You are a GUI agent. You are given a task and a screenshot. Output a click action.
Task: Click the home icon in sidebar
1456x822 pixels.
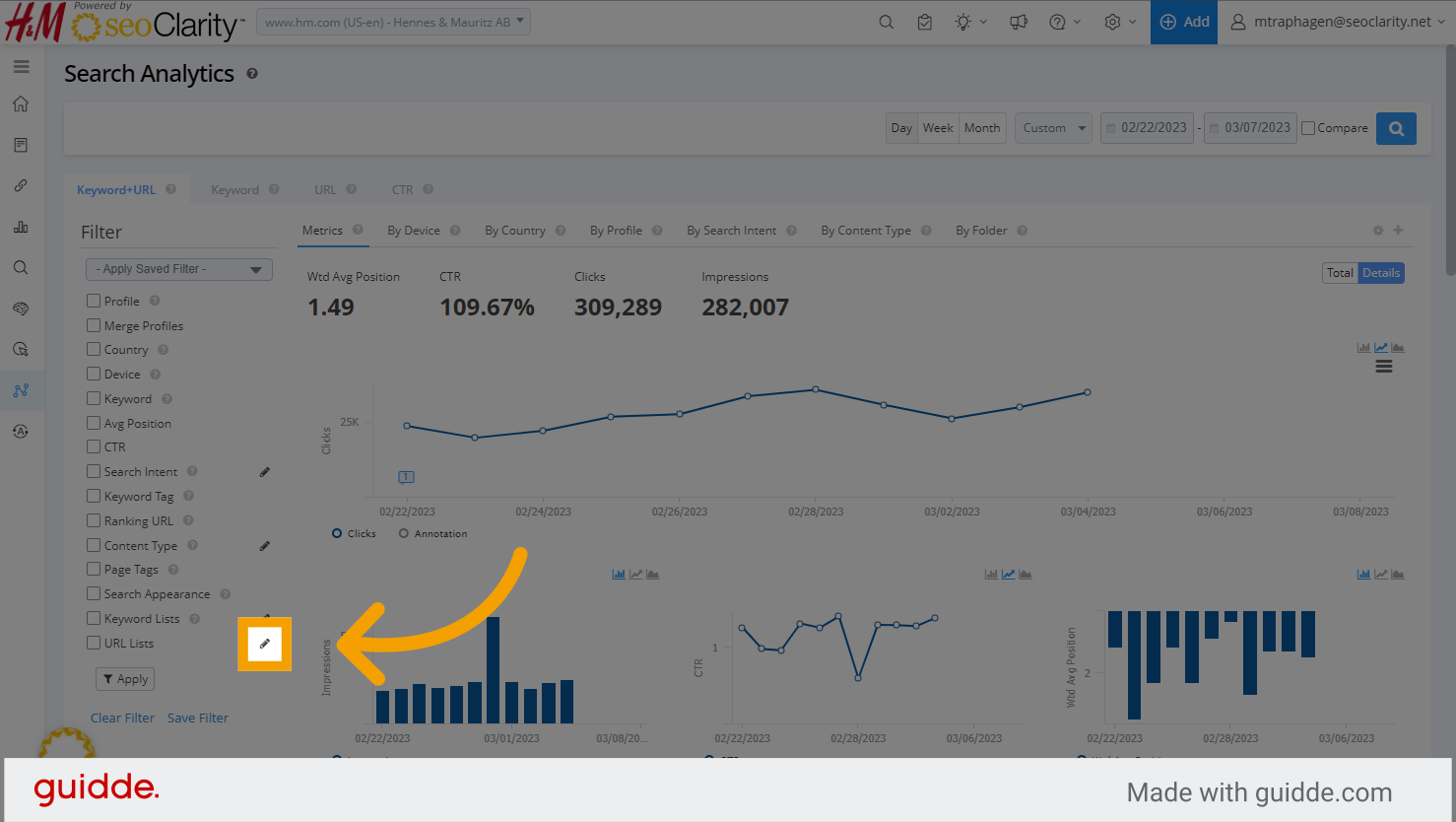[21, 104]
